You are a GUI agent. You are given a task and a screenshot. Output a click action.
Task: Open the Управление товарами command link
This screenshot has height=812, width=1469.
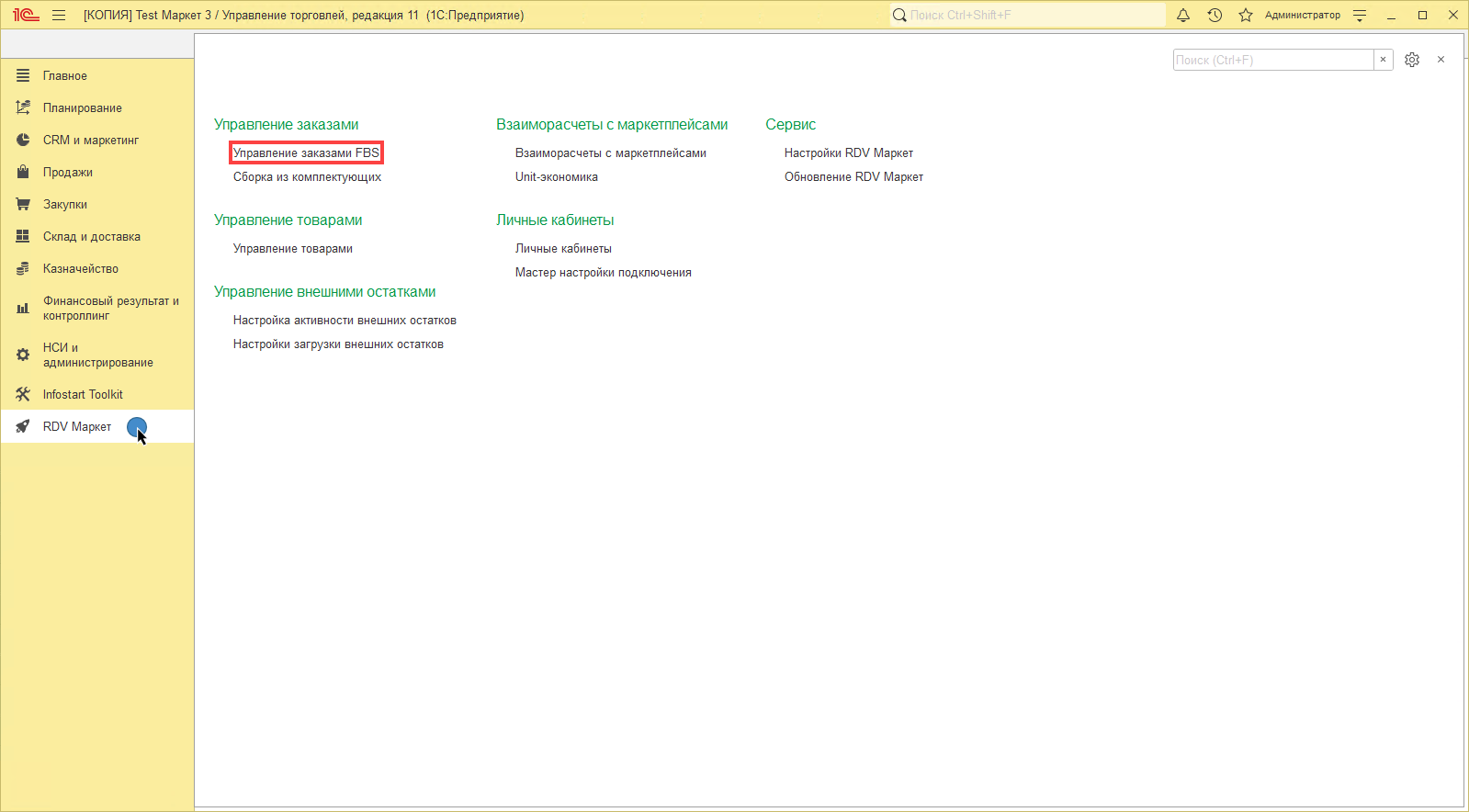point(293,248)
